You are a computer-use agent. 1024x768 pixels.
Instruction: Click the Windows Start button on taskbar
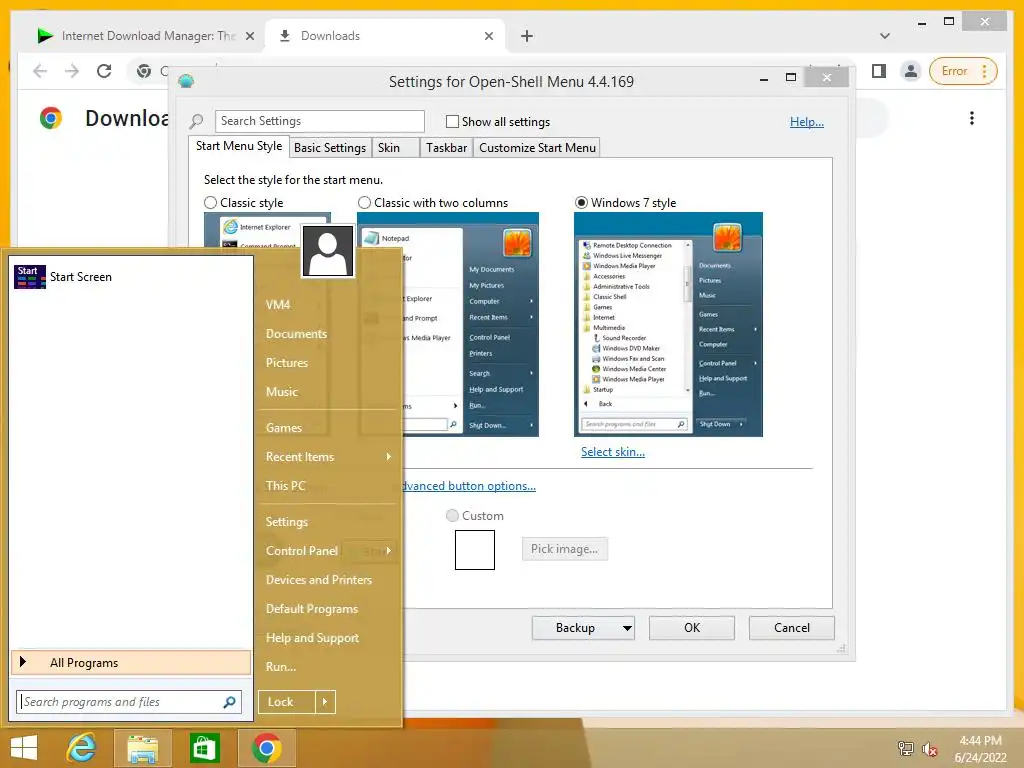pyautogui.click(x=24, y=748)
